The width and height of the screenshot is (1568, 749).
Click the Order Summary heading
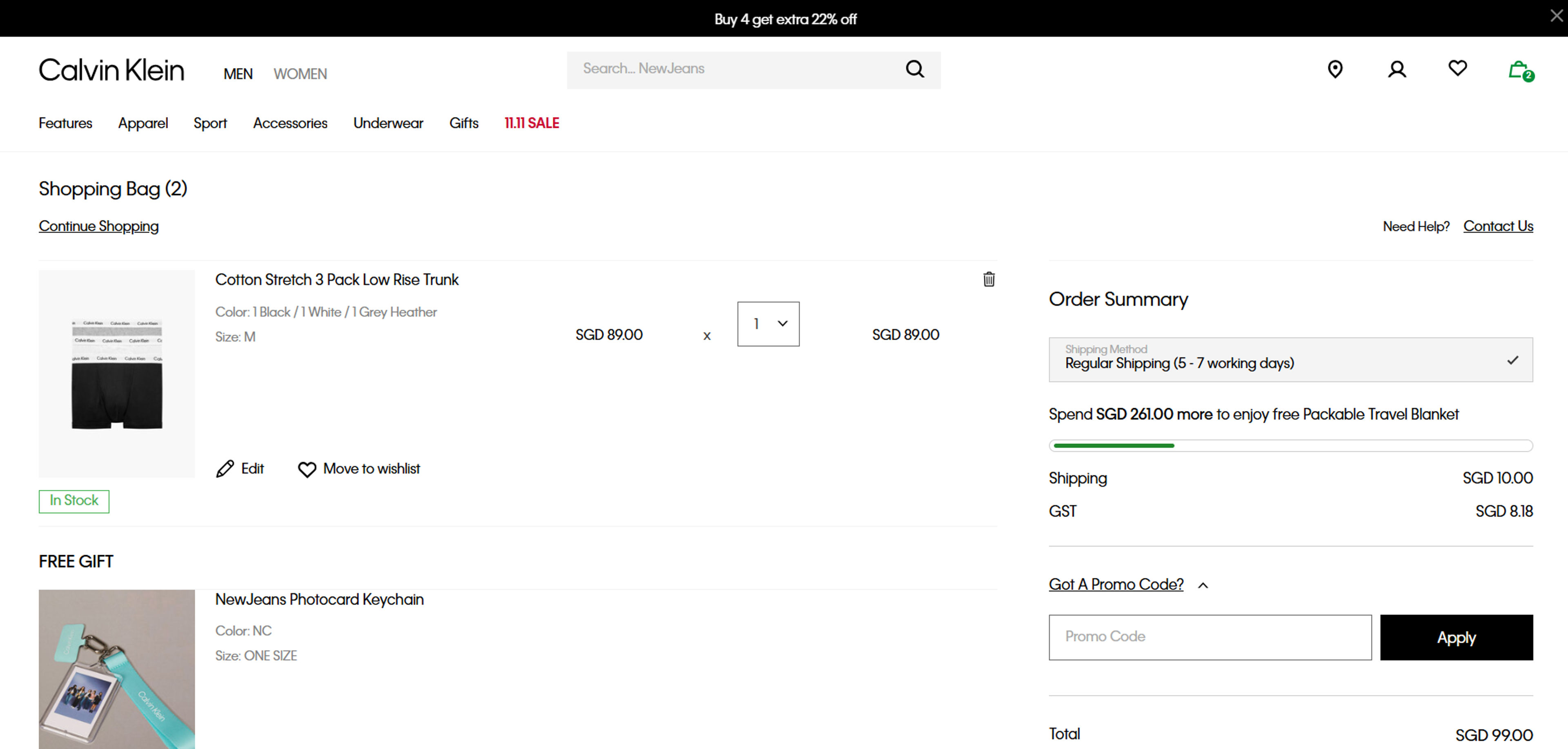[x=1118, y=299]
